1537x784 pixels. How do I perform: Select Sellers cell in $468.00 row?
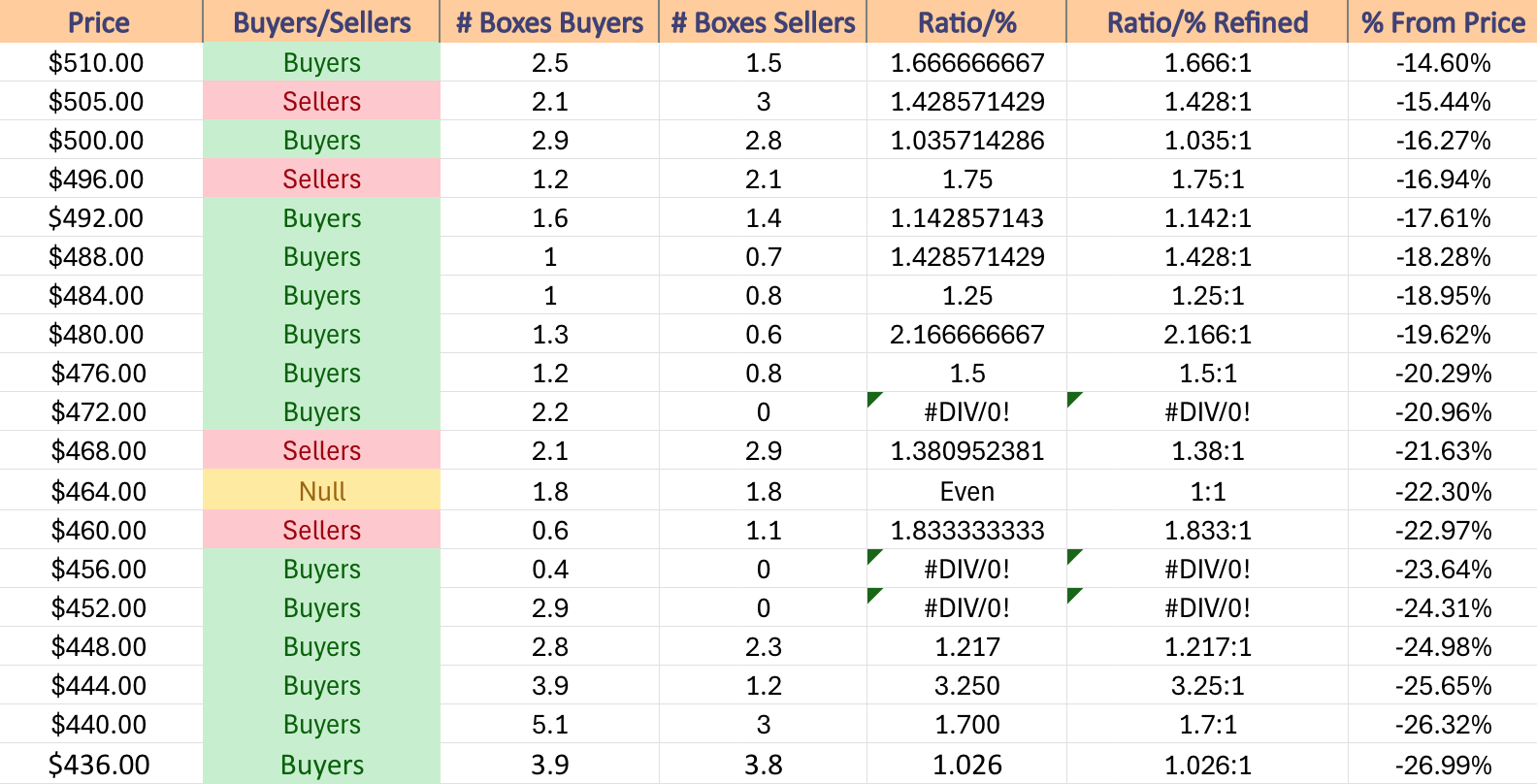click(321, 450)
